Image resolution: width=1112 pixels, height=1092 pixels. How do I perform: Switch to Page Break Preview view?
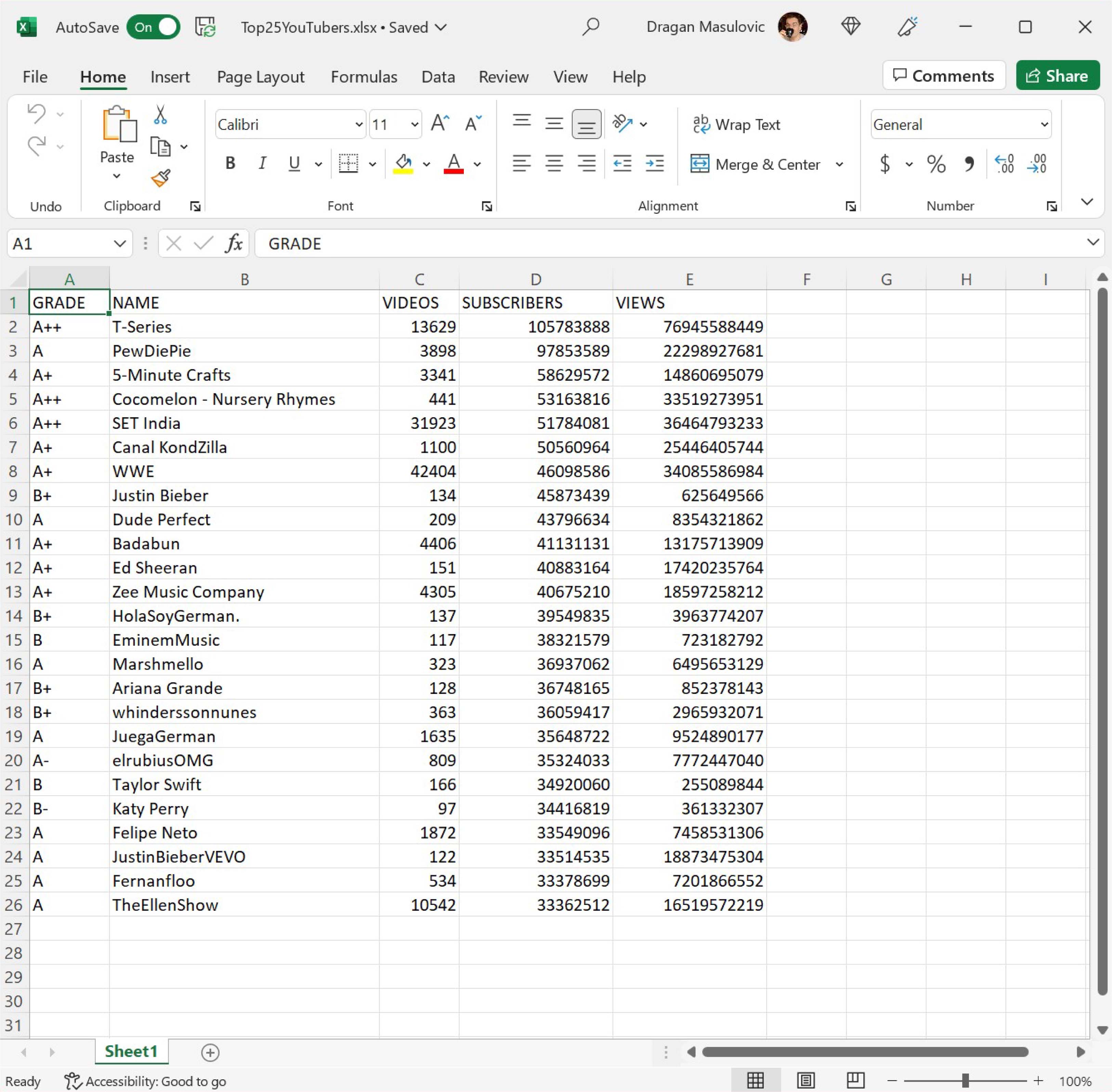[855, 1080]
